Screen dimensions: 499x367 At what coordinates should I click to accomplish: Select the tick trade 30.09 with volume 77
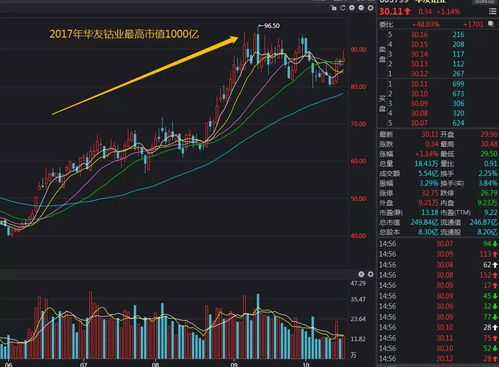click(438, 317)
